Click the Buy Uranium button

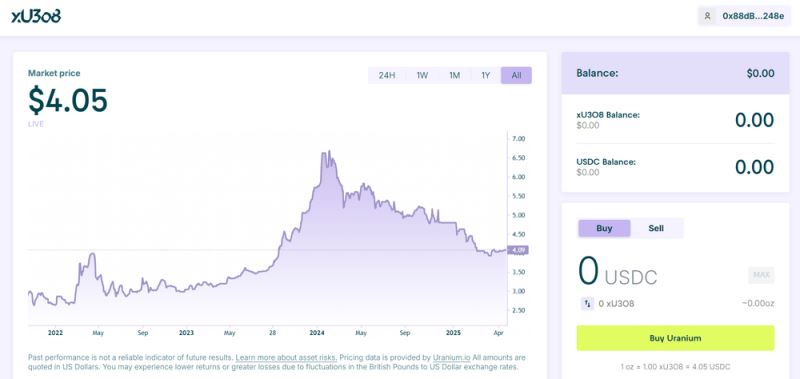point(675,338)
